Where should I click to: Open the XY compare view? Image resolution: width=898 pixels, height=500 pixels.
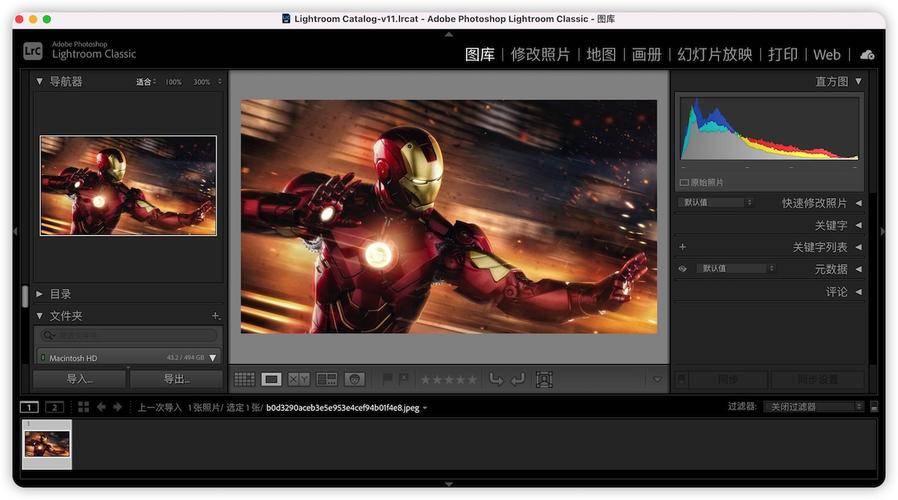click(x=298, y=379)
